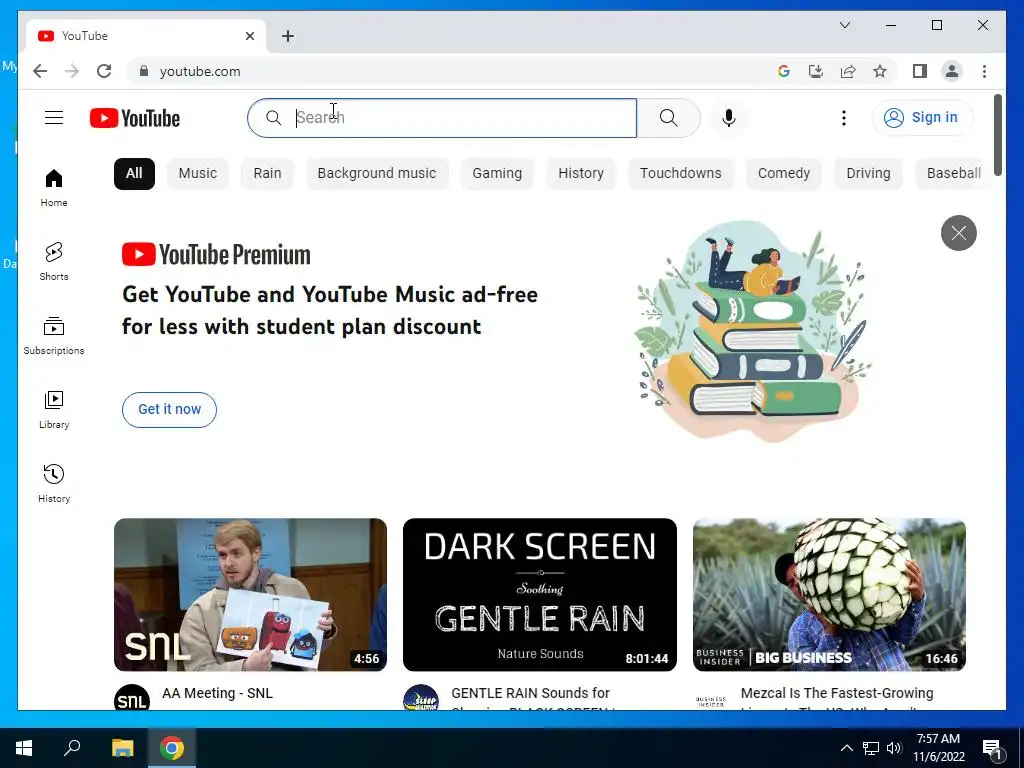The image size is (1024, 768).
Task: Open Chrome's three-dot menu
Action: pyautogui.click(x=984, y=71)
